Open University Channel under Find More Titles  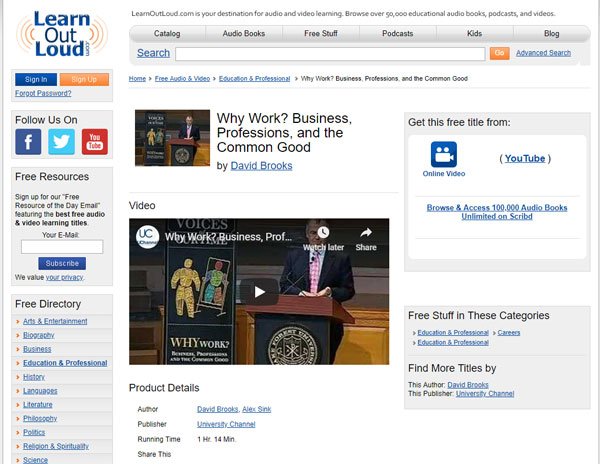(x=485, y=394)
